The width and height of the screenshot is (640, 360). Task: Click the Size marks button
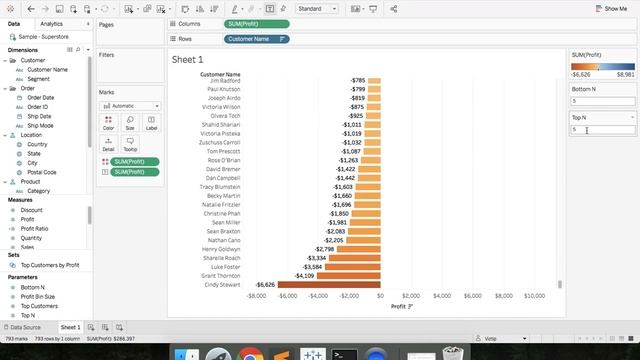[130, 123]
